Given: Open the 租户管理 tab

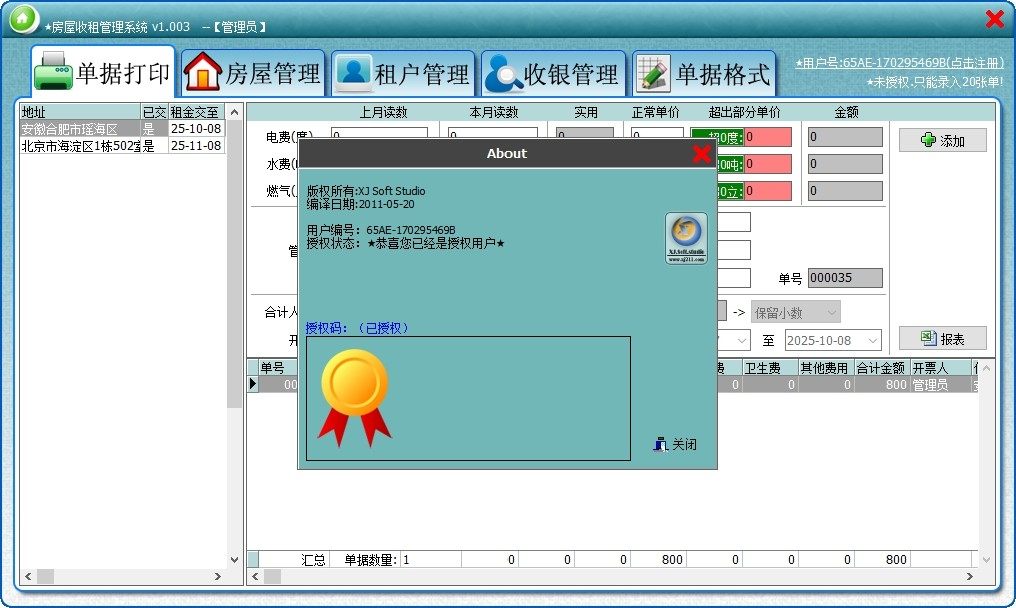Looking at the screenshot, I should tap(403, 73).
